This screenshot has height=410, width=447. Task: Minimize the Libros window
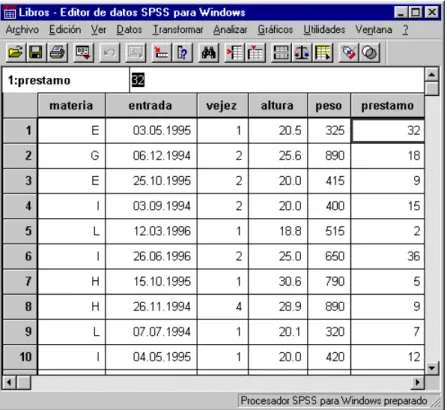pos(402,13)
